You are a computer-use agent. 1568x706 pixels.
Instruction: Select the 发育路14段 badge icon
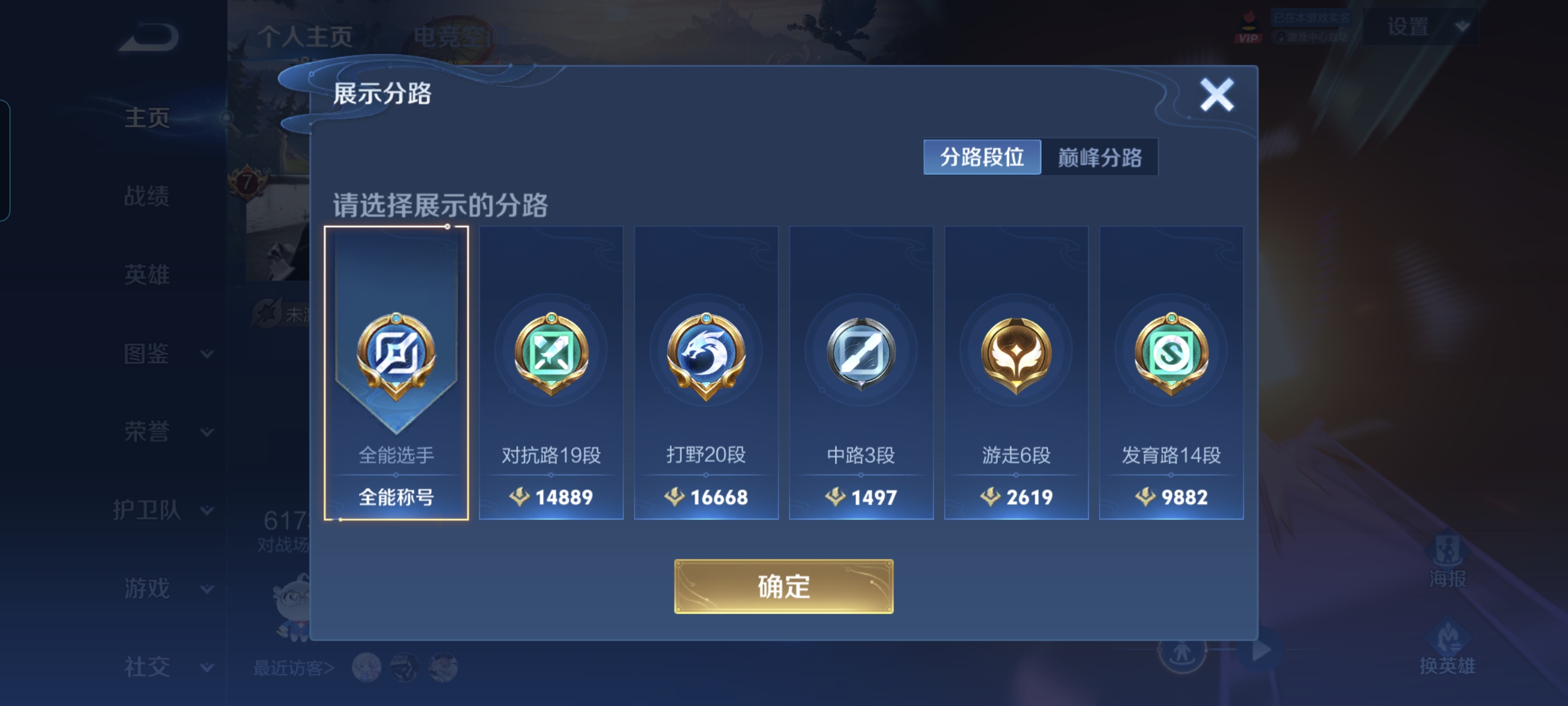click(x=1171, y=354)
